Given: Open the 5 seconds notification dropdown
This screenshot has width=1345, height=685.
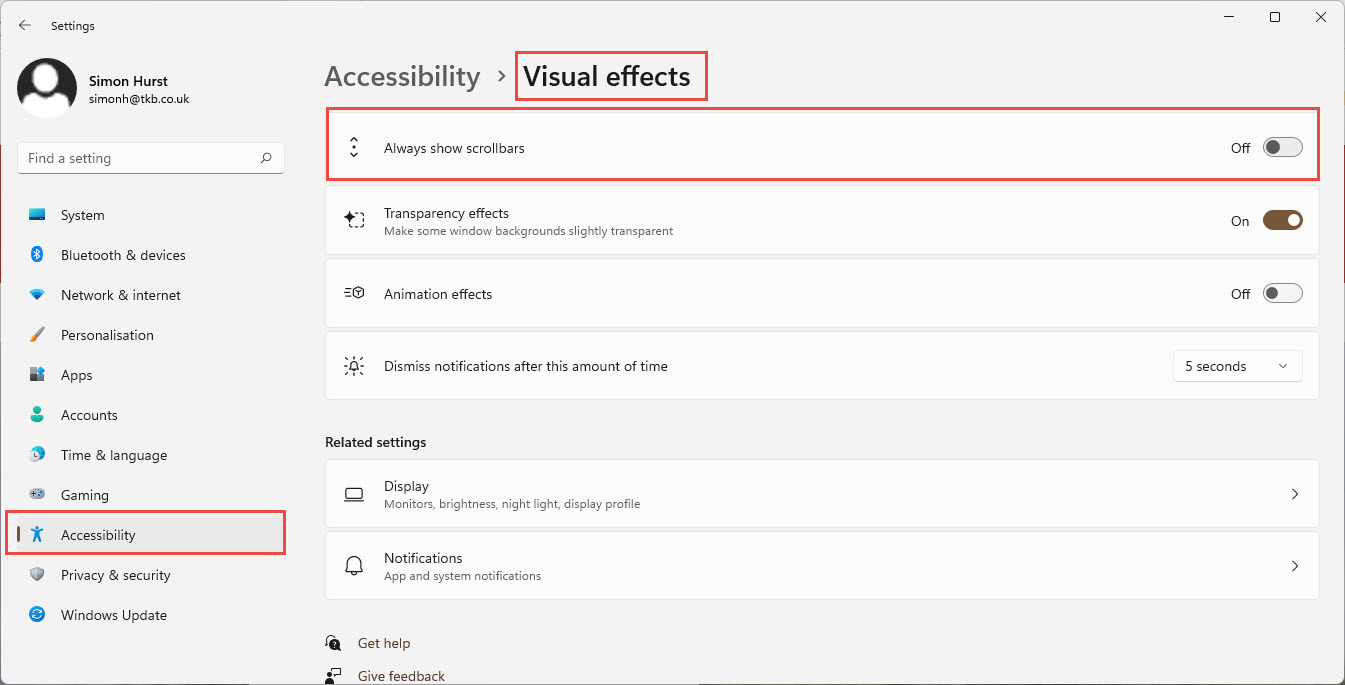Looking at the screenshot, I should [1237, 366].
